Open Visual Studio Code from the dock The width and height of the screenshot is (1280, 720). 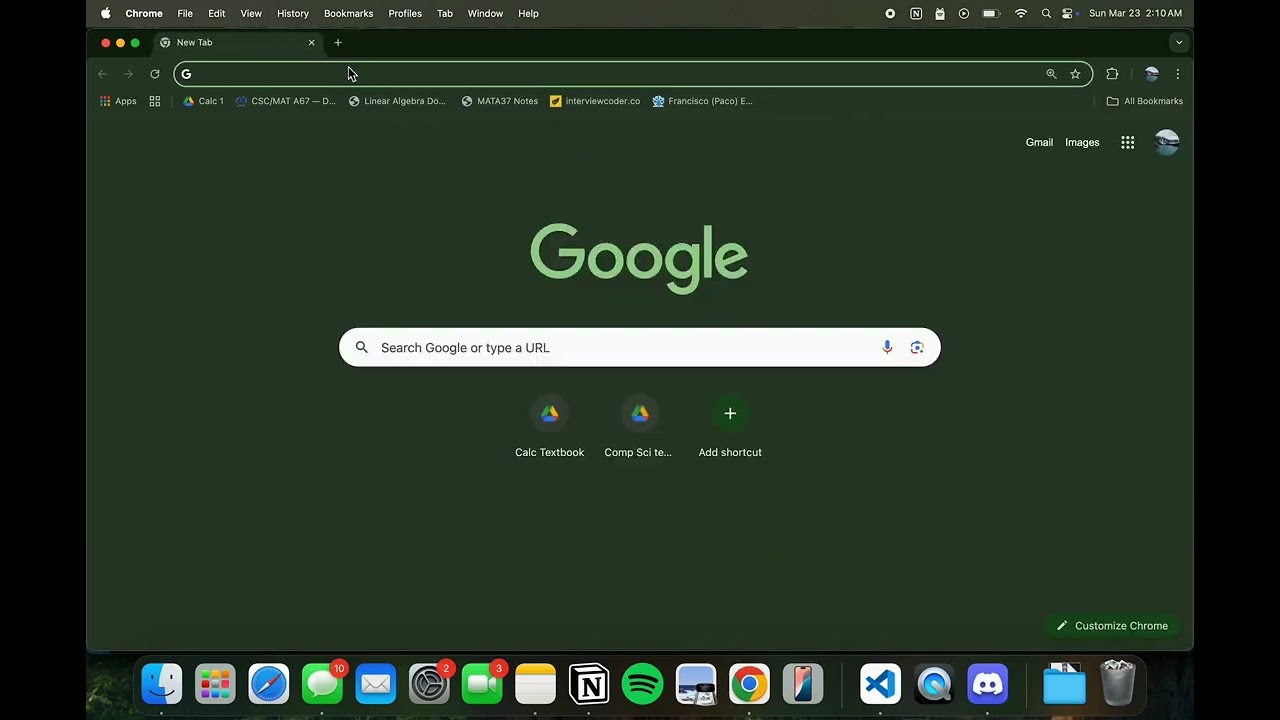(x=881, y=685)
